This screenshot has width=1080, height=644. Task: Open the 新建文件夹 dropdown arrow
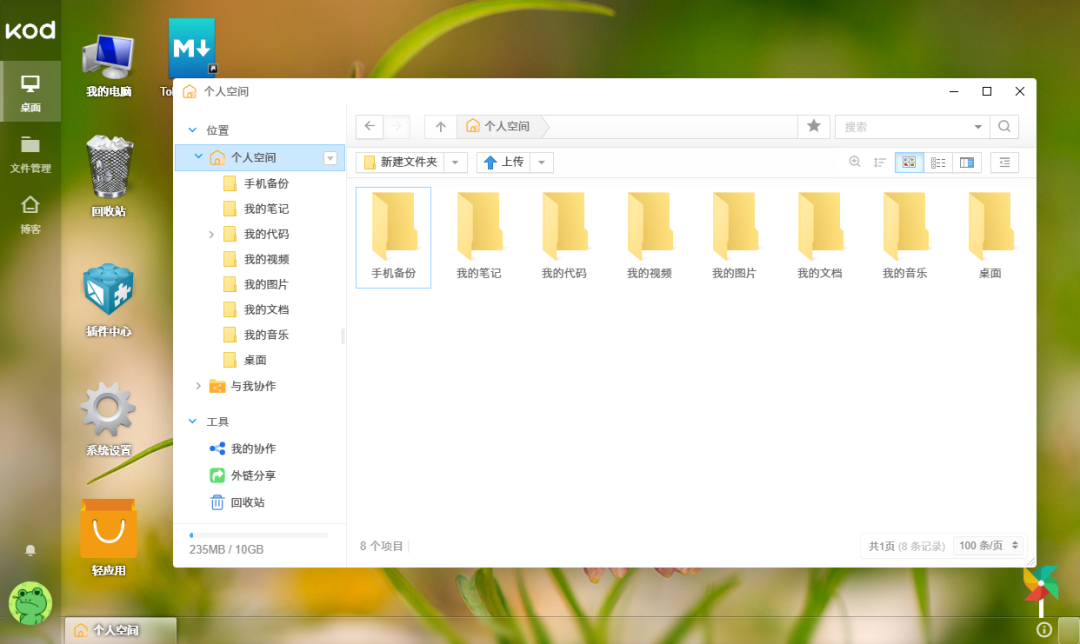456,162
